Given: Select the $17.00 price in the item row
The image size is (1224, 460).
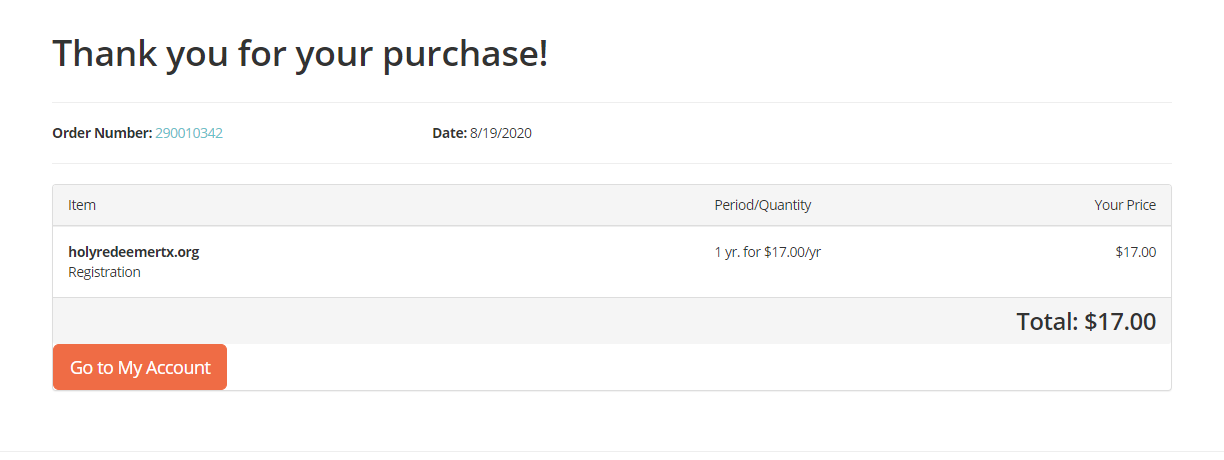Looking at the screenshot, I should pos(1135,252).
